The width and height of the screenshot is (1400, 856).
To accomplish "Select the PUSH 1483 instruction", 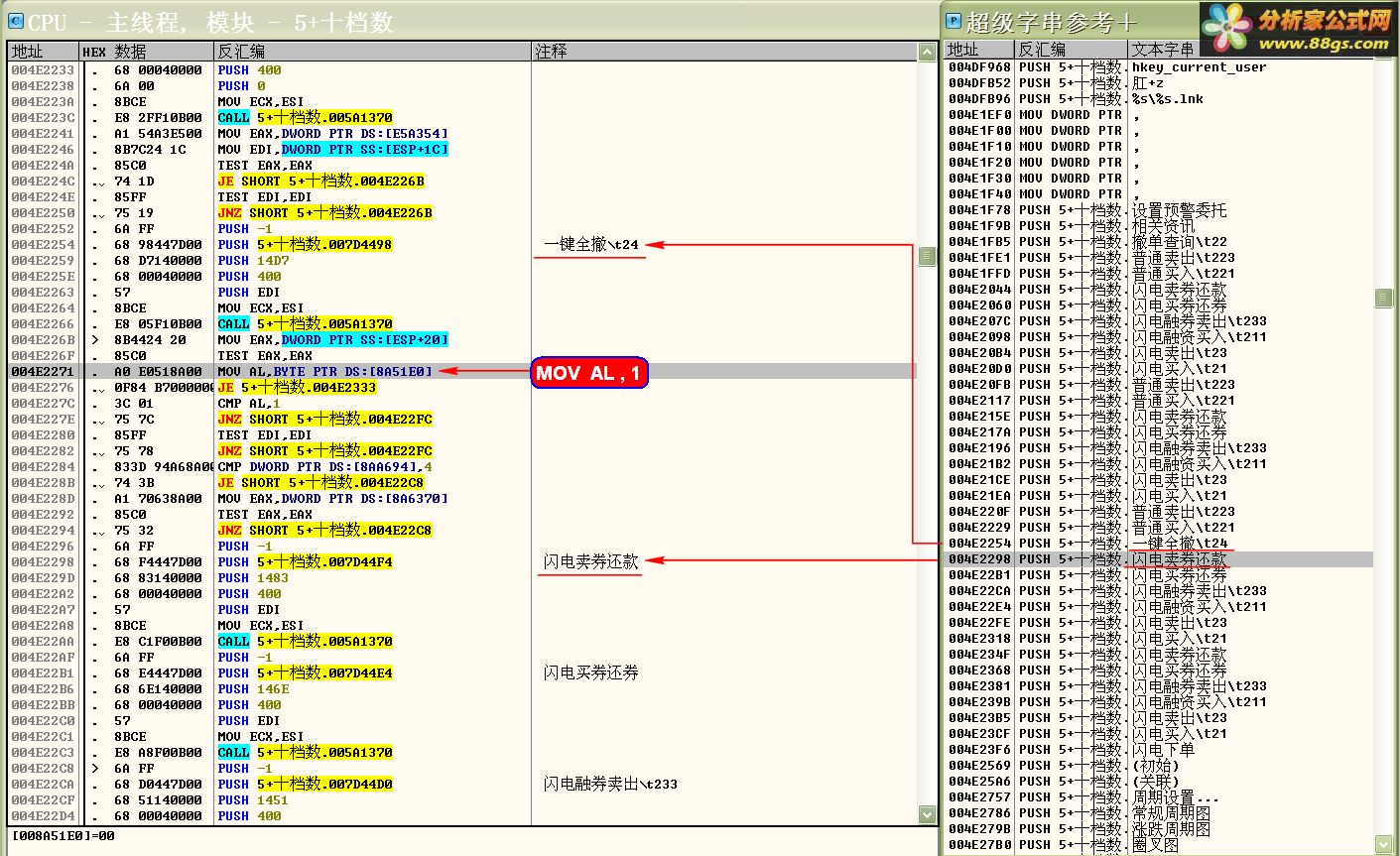I will coord(253,578).
